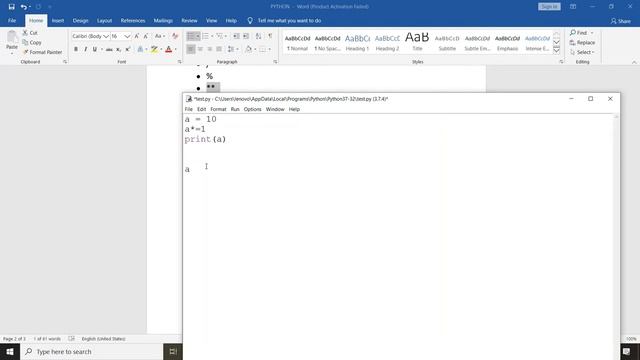
Task: Open the Change Case dropdown
Action: [160, 36]
